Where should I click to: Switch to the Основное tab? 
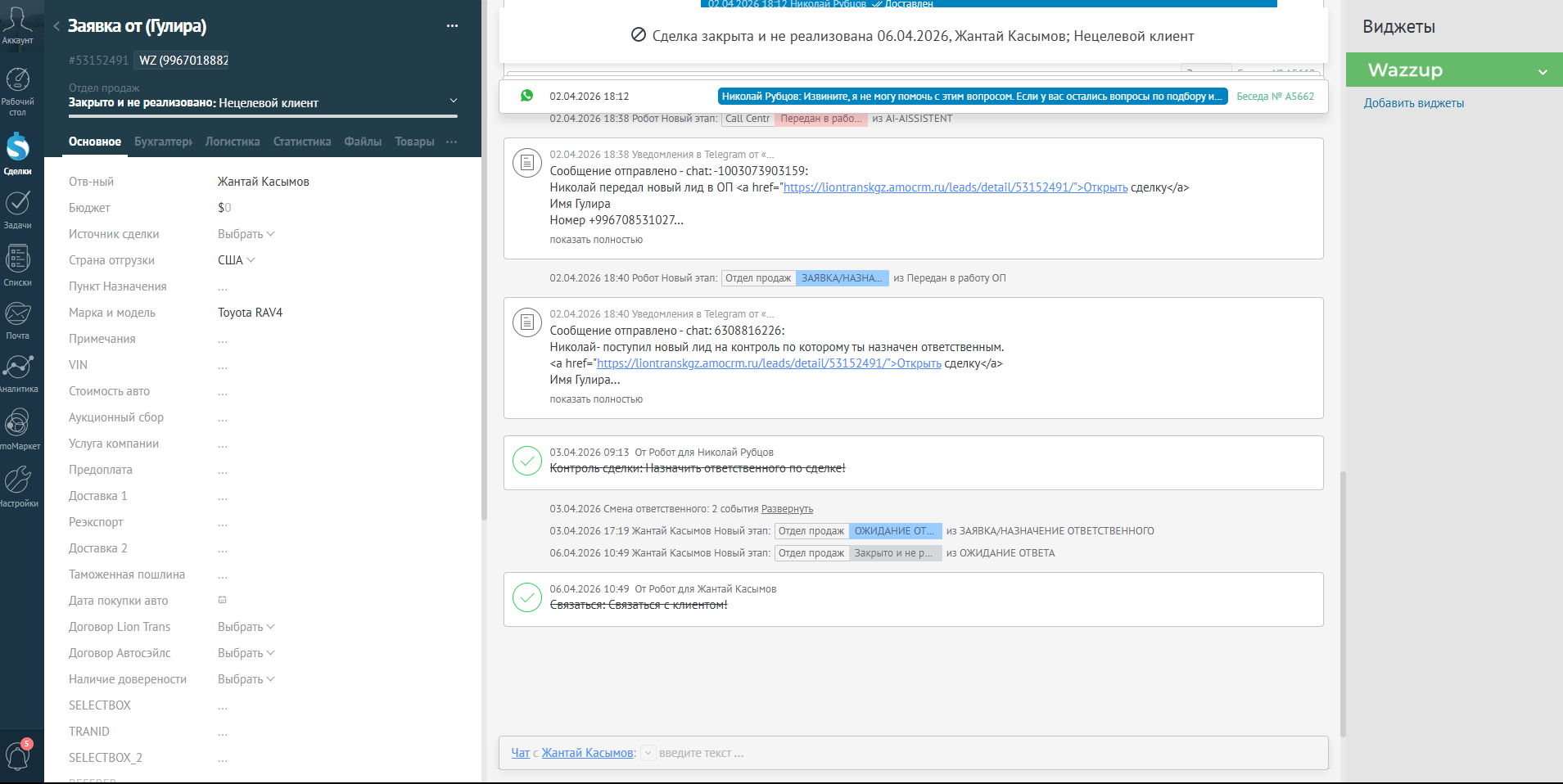(95, 142)
